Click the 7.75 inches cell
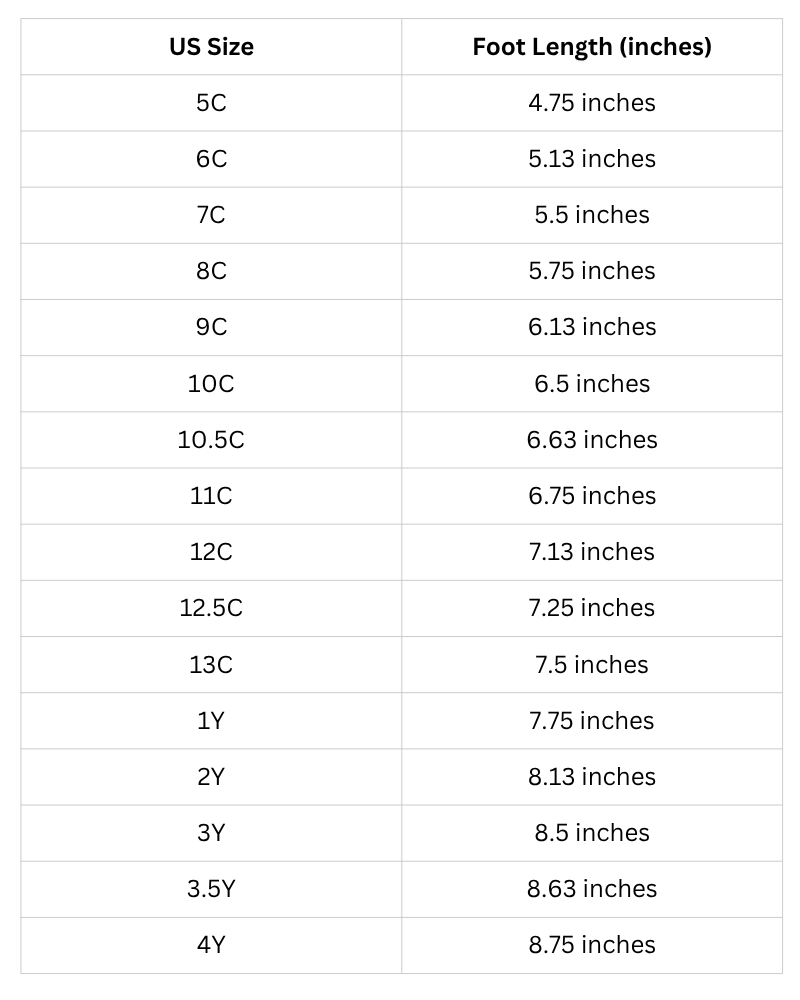The height and width of the screenshot is (1000, 800). tap(592, 721)
